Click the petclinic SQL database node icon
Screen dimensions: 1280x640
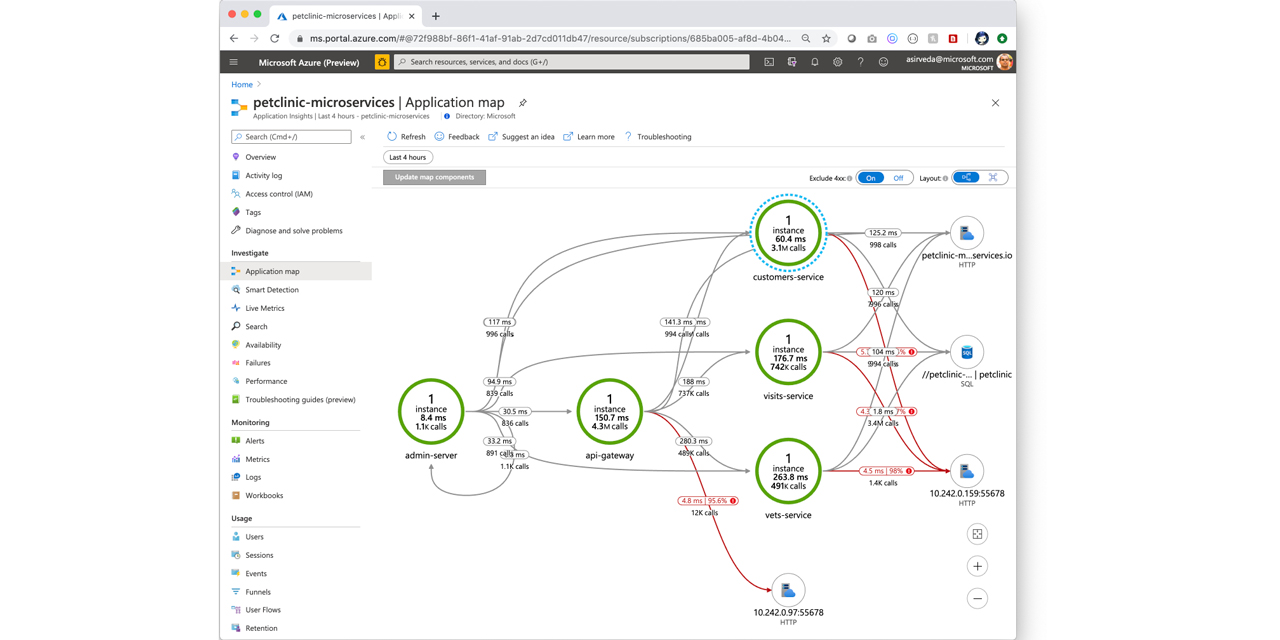pos(966,352)
